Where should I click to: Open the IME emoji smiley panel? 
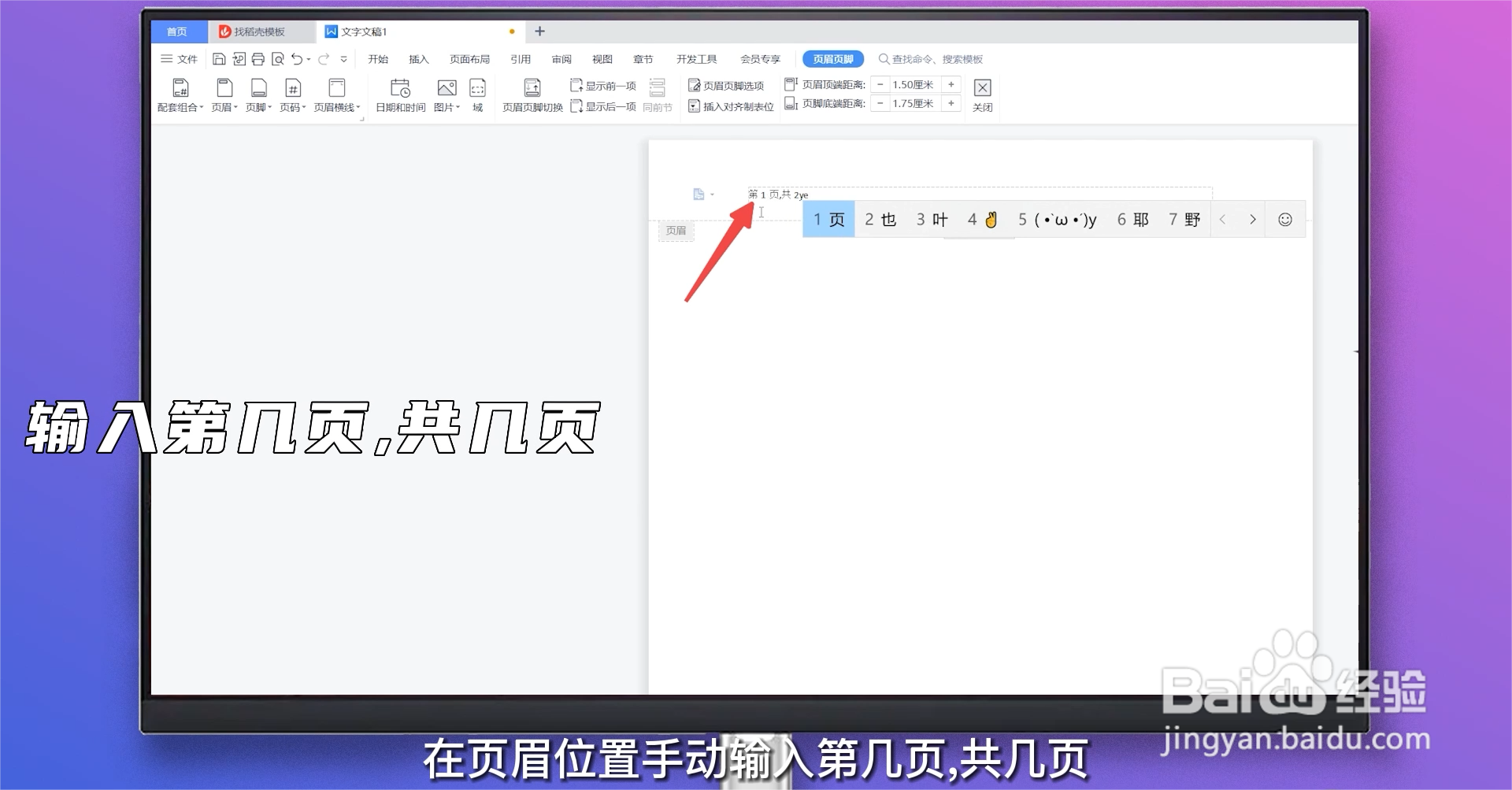click(x=1285, y=220)
